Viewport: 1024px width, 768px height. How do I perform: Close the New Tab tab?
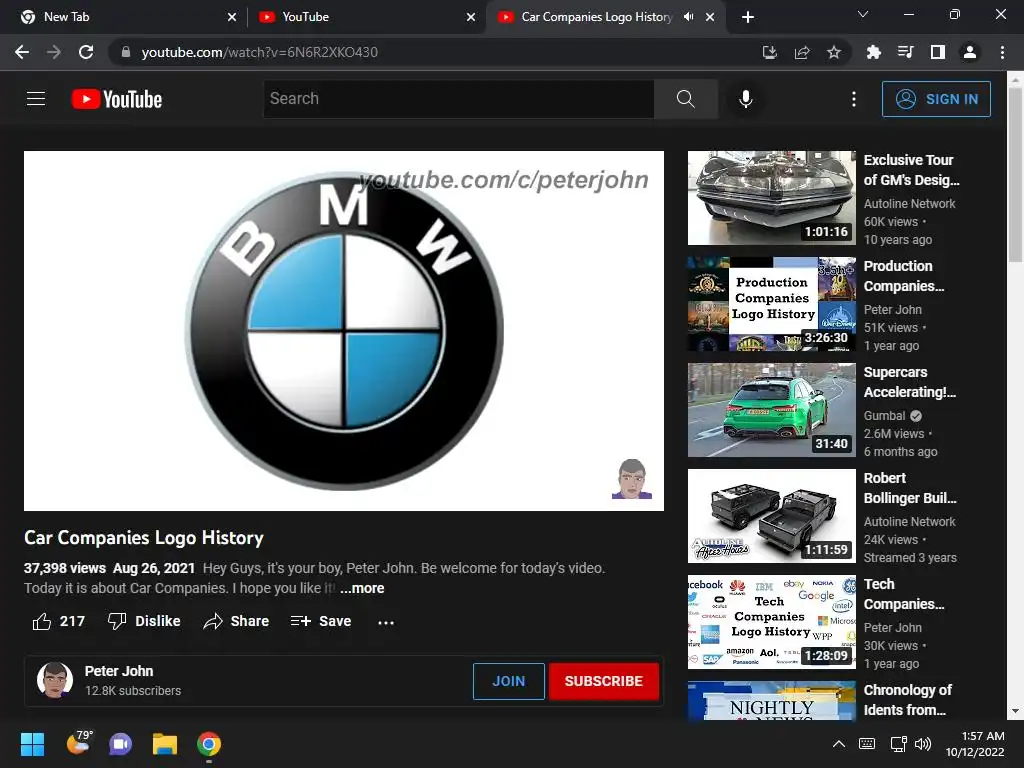pyautogui.click(x=232, y=17)
